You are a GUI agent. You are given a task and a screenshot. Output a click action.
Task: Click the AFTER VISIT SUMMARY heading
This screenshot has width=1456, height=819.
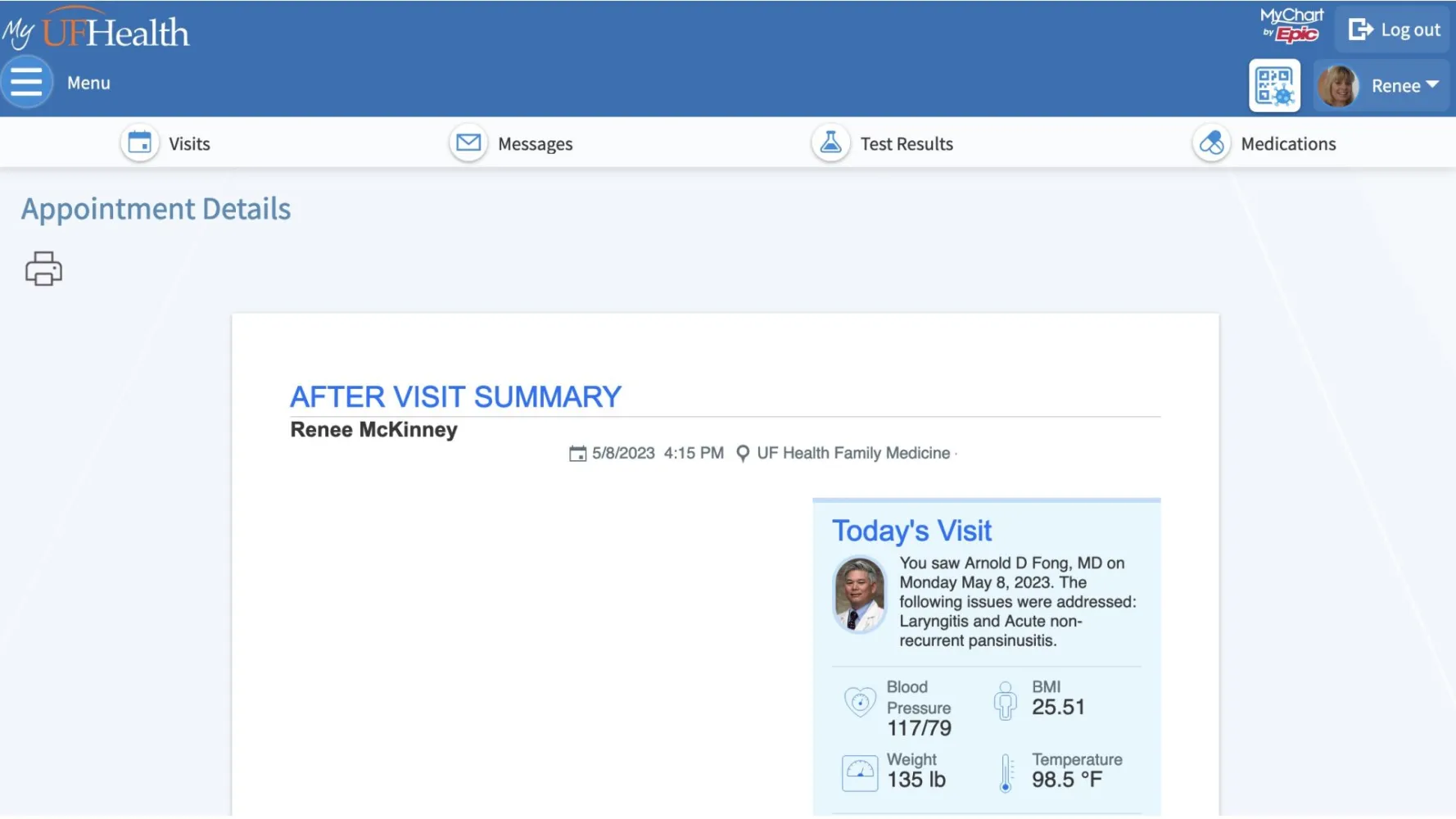coord(455,397)
